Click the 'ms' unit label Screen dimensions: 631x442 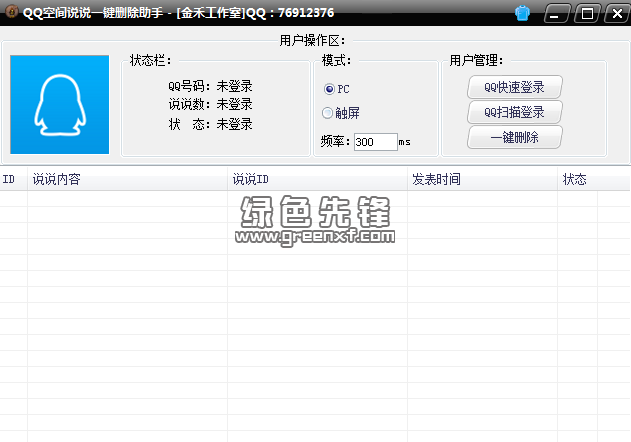click(404, 142)
